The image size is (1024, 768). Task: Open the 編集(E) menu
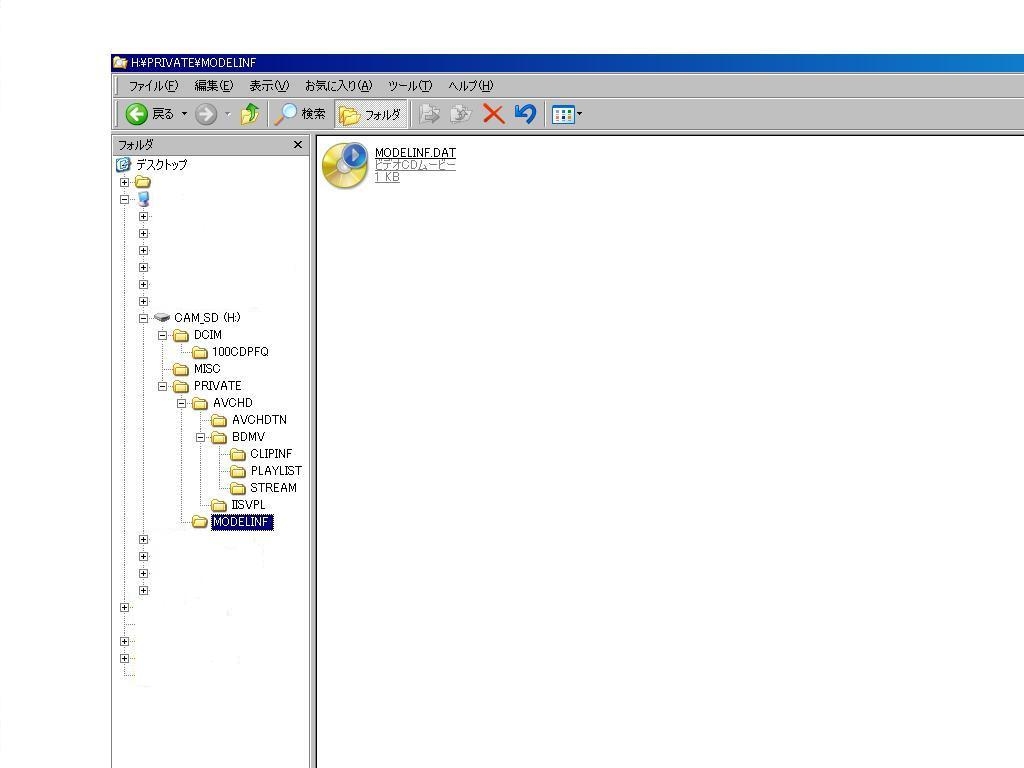coord(214,86)
